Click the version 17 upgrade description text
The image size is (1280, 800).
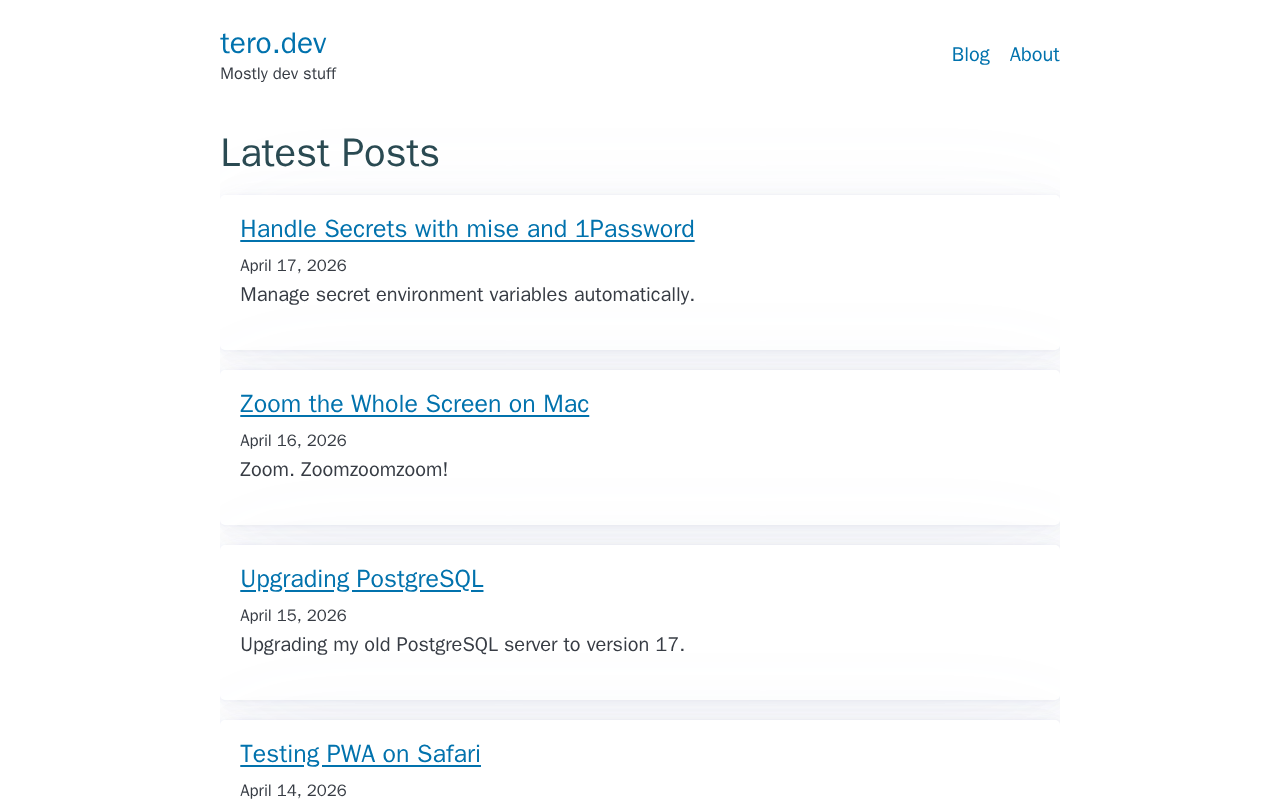462,645
